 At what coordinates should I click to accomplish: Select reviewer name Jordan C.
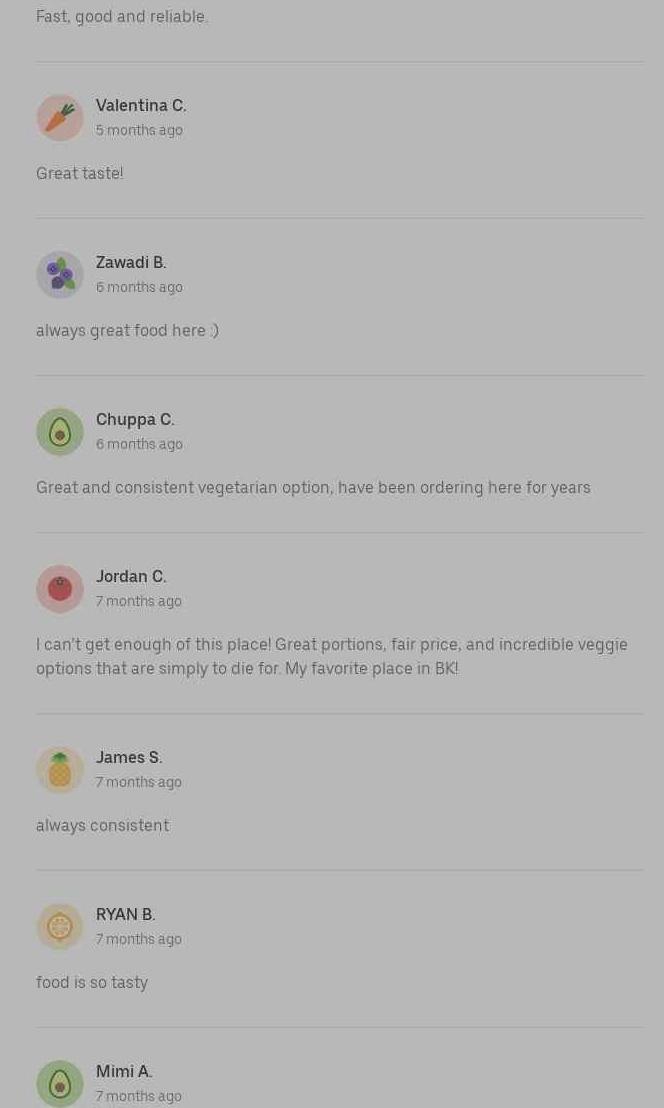[131, 577]
